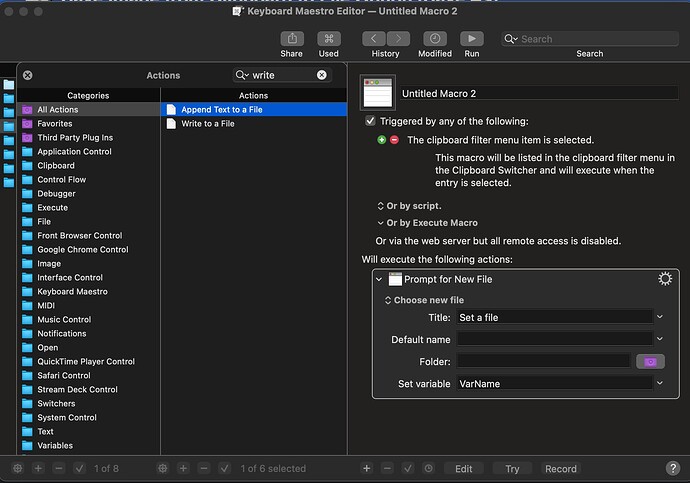Click the Edit button
The image size is (690, 483).
[463, 468]
